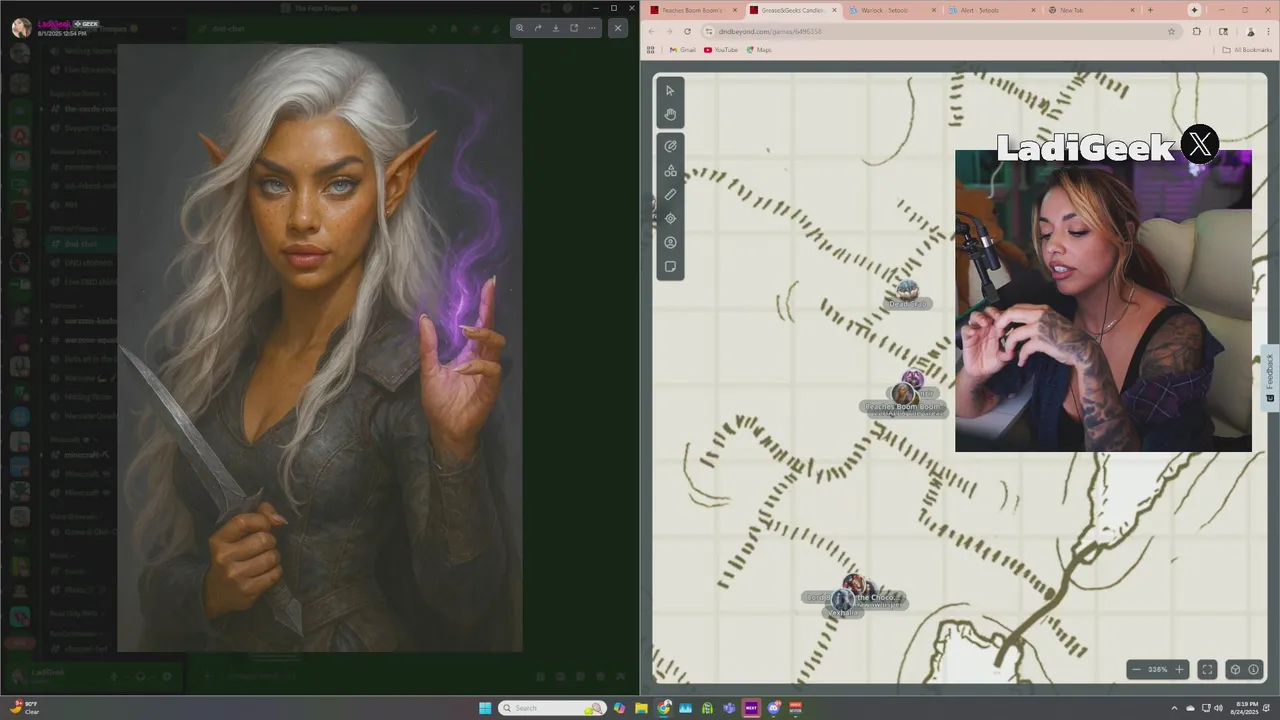Open more options in Discord image viewer

point(592,28)
